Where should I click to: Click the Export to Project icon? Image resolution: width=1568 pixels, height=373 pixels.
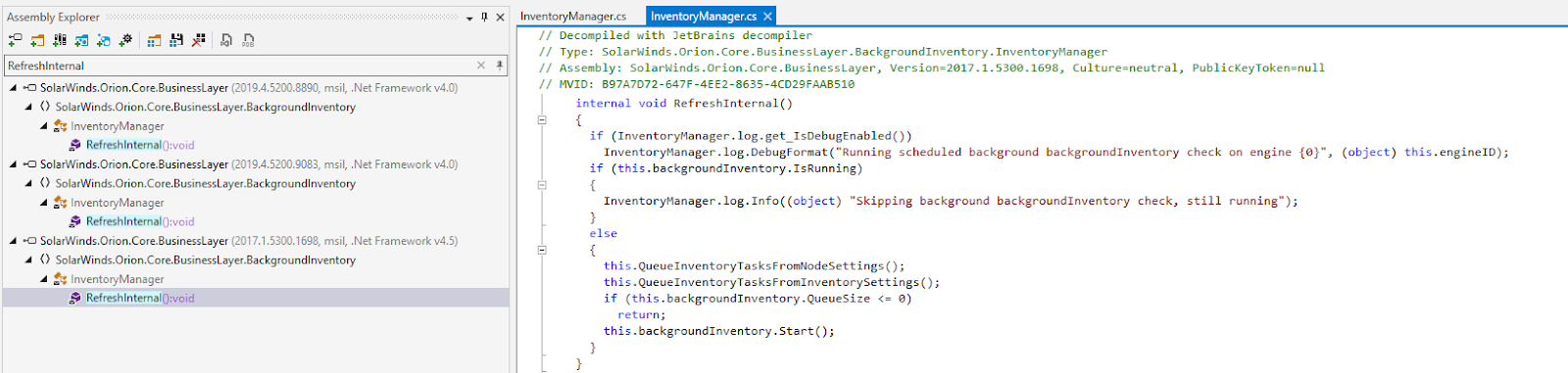(x=226, y=40)
